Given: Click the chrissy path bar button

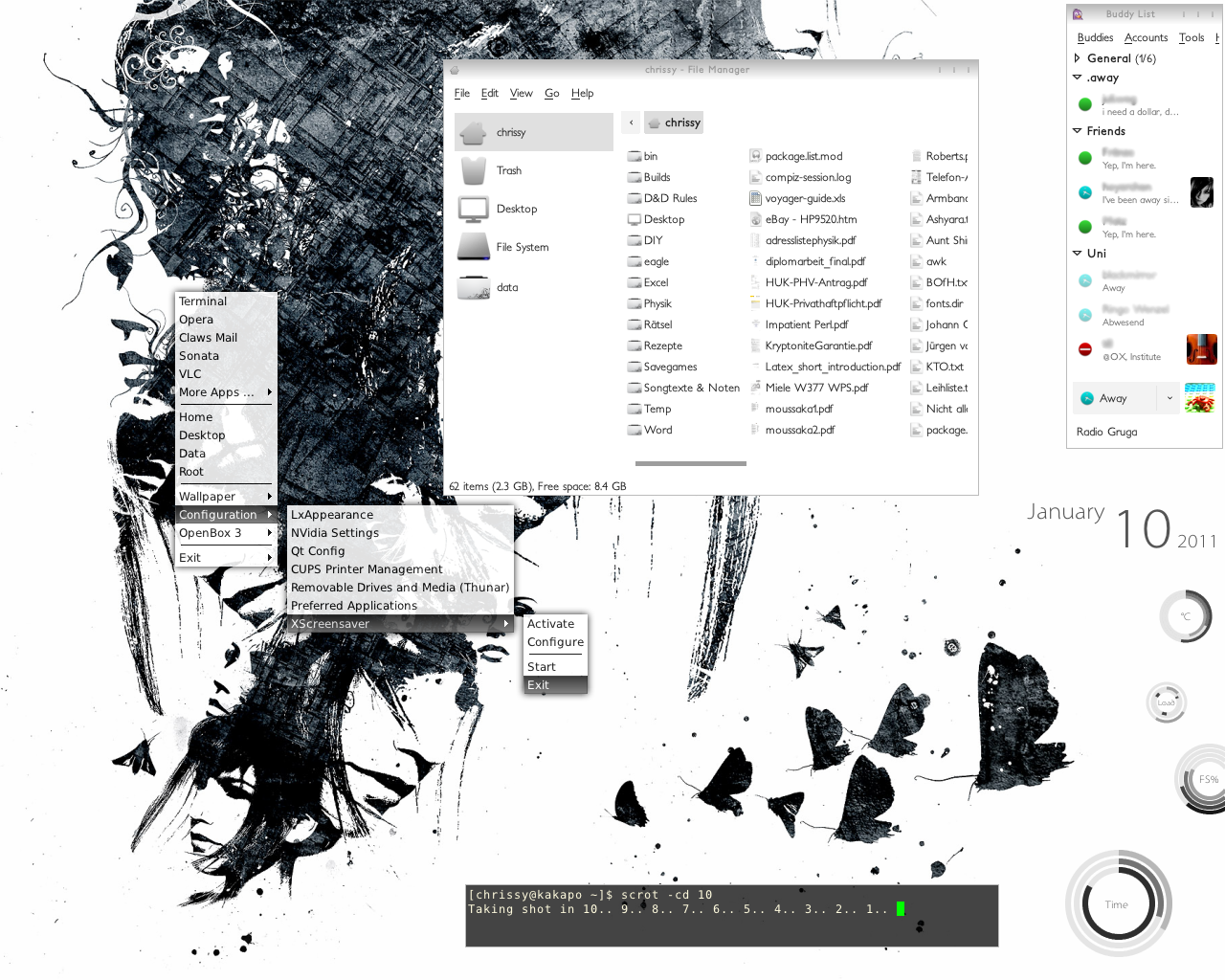Looking at the screenshot, I should click(x=675, y=122).
